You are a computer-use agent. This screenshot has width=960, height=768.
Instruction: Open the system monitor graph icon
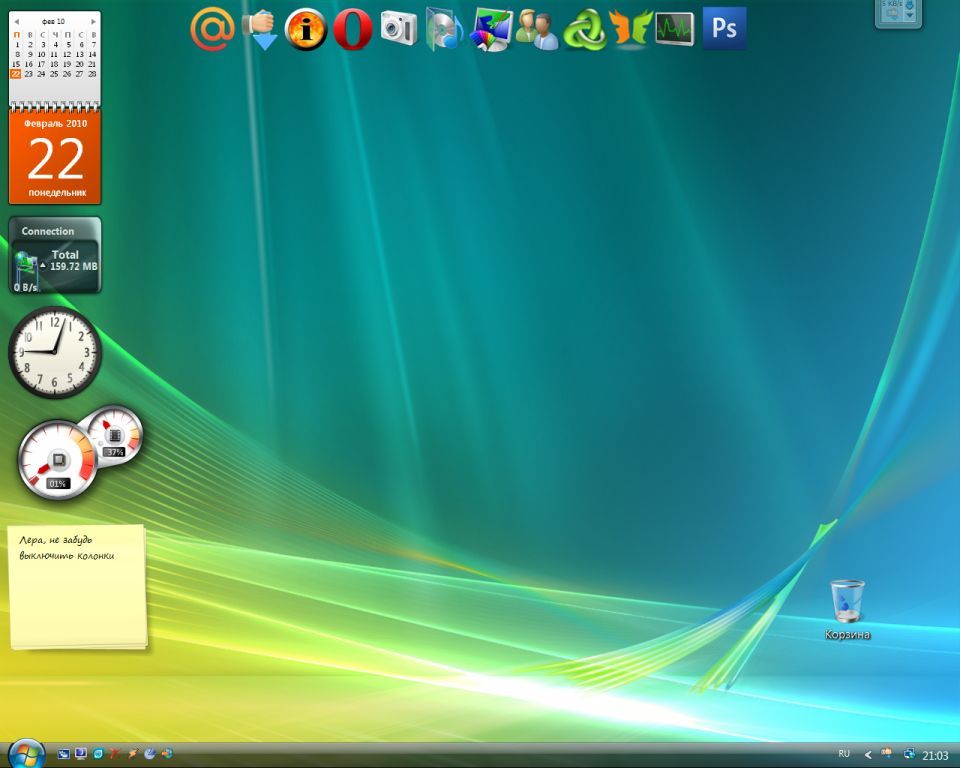pos(675,29)
